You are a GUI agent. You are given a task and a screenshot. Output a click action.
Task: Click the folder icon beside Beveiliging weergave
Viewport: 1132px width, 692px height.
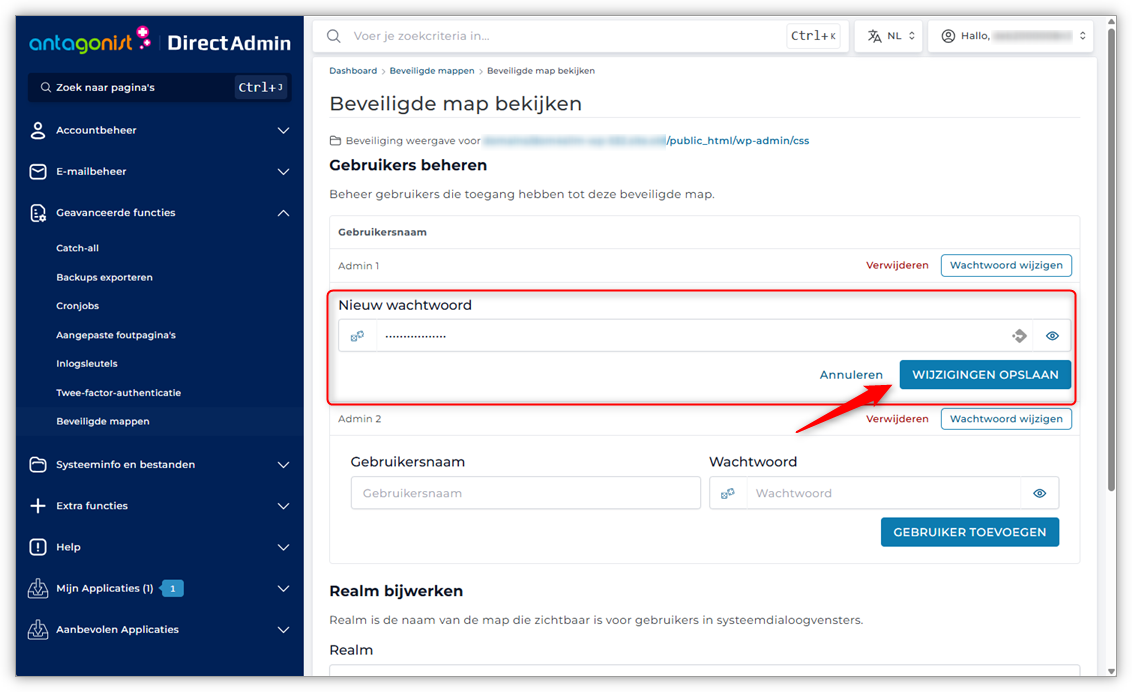point(336,141)
